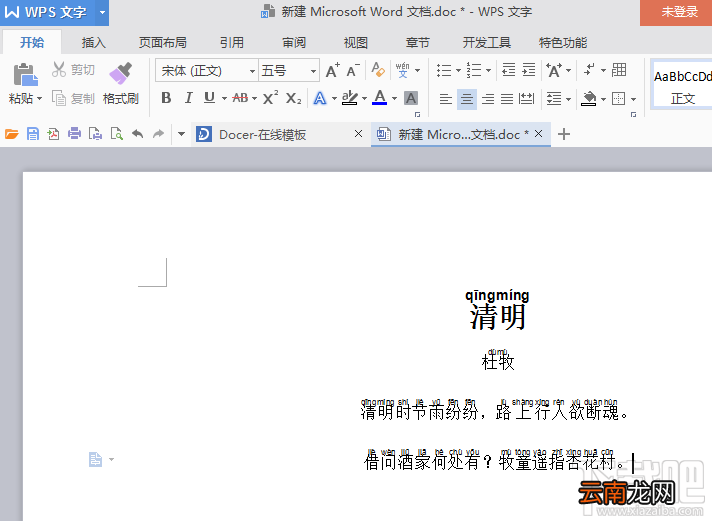Click the character shading A icon

411,98
